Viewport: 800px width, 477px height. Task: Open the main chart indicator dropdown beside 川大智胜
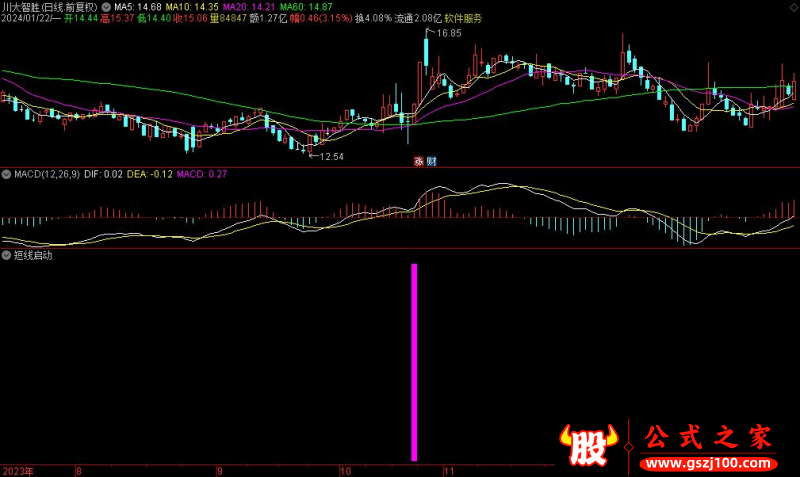click(106, 7)
